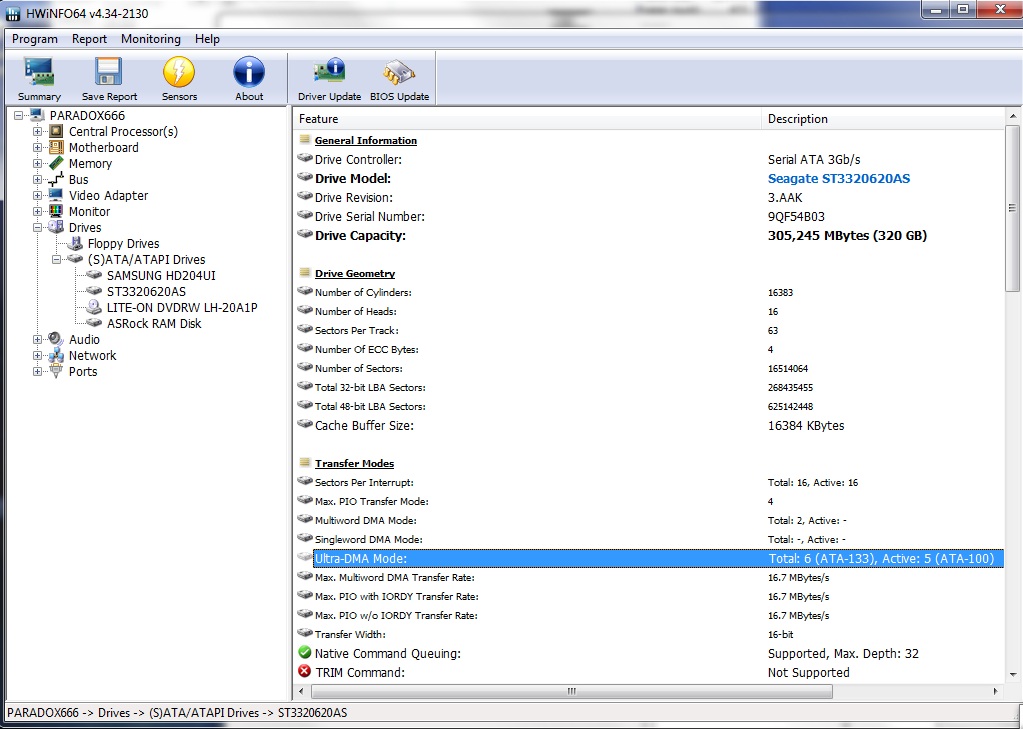Open the Monitoring menu
Image resolution: width=1023 pixels, height=729 pixels.
pos(151,39)
